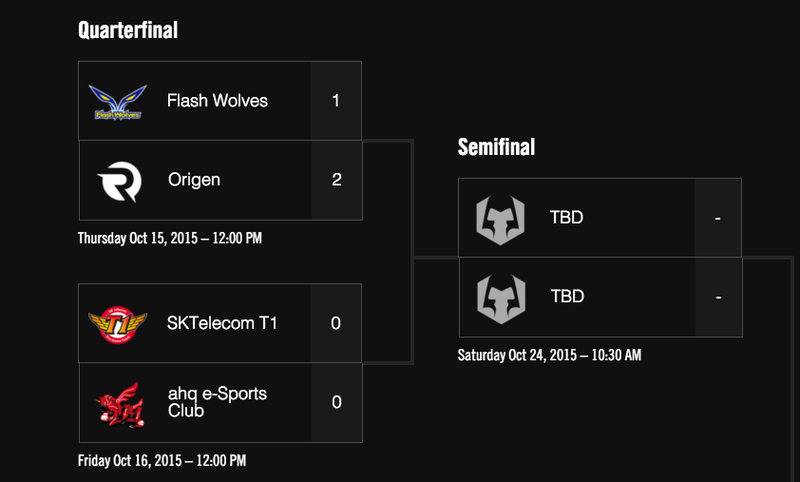Select the first TBD semifinal team label
Screen dimensions: 800x482
click(x=566, y=217)
